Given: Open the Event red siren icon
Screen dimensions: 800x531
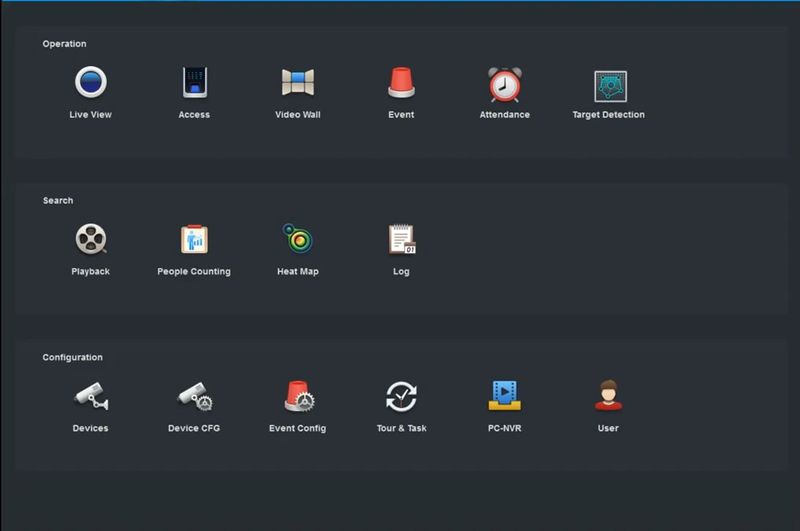Looking at the screenshot, I should [401, 82].
